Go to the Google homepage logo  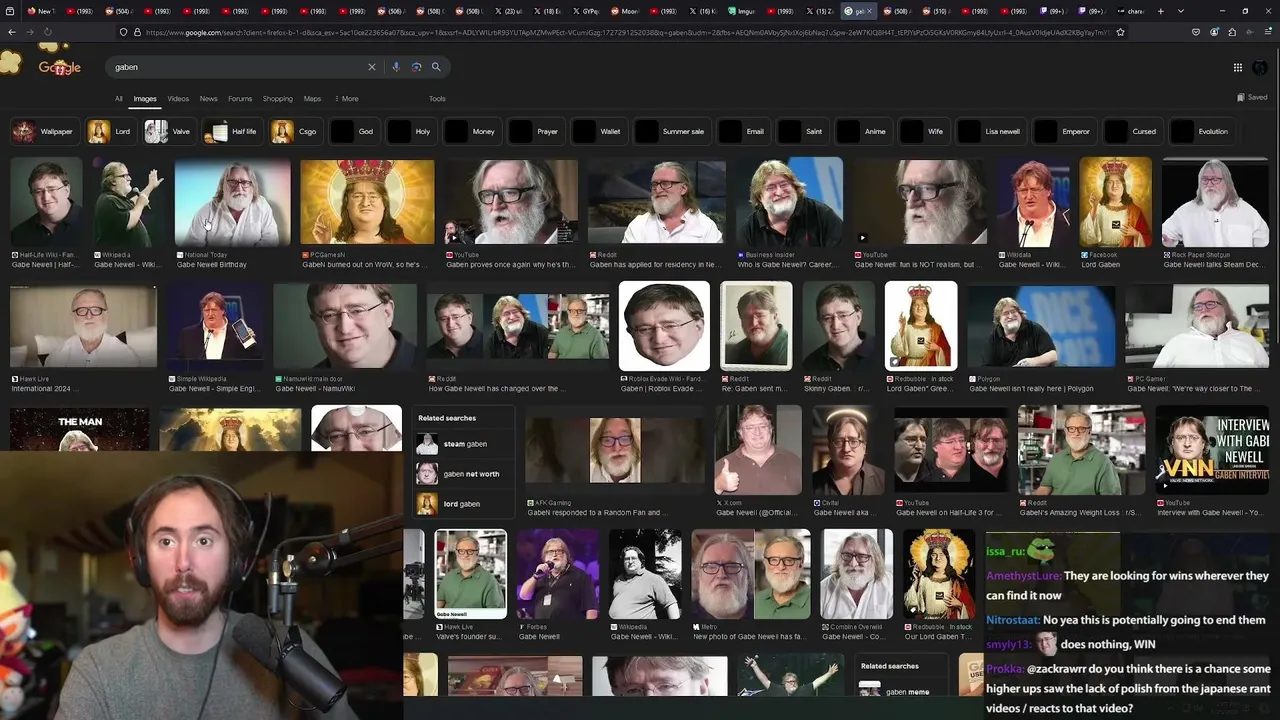coord(60,67)
